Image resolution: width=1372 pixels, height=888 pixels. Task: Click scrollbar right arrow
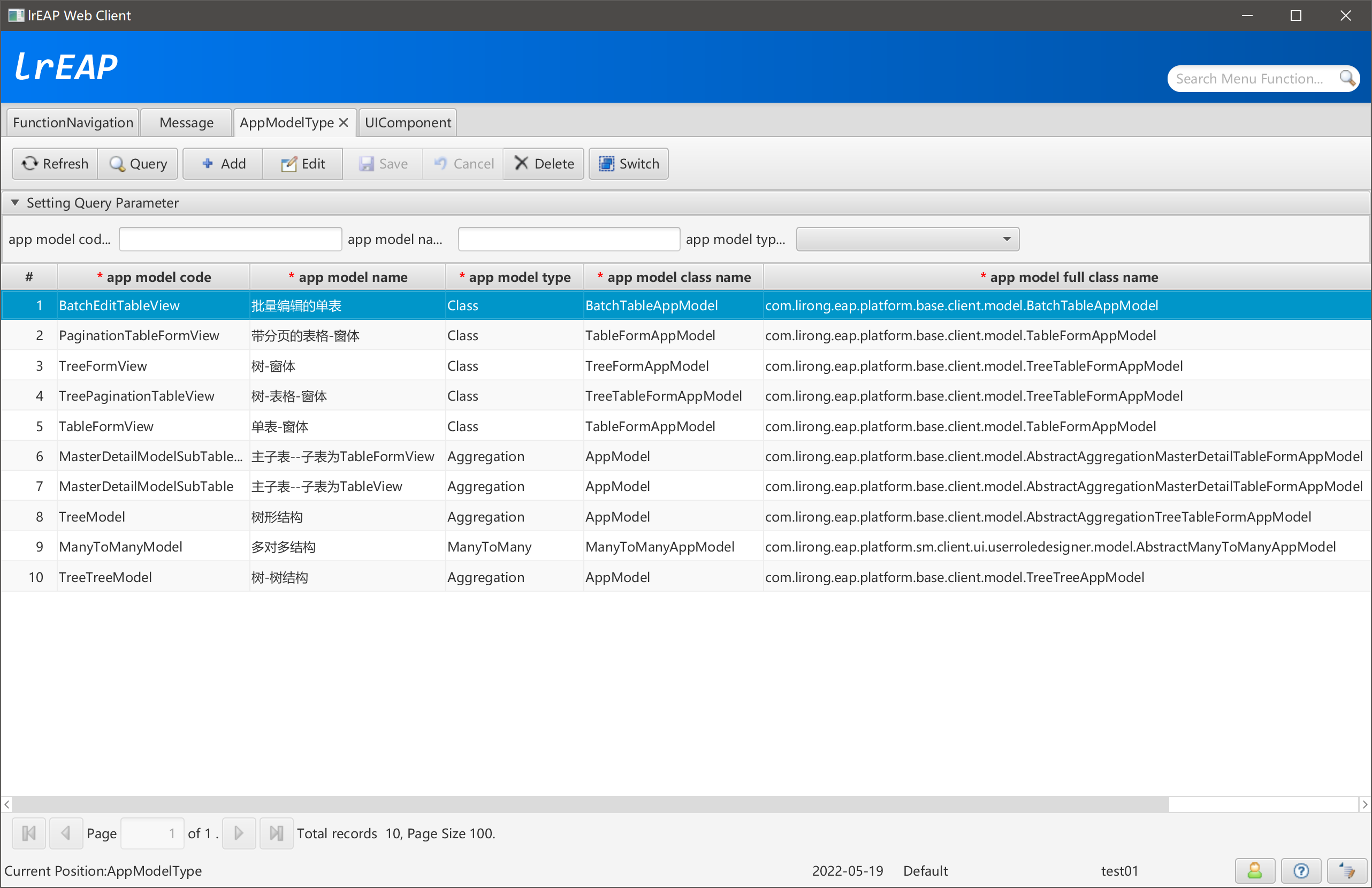(1365, 804)
